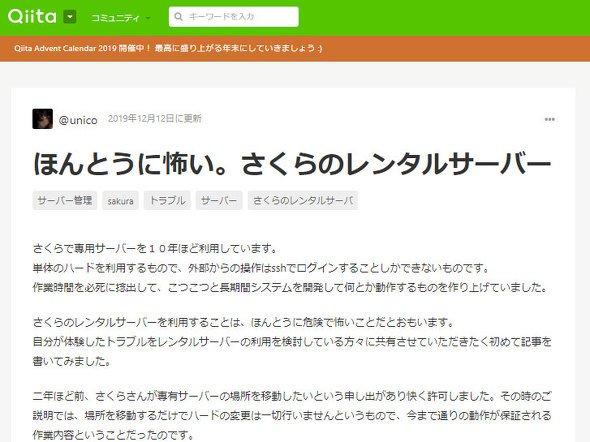Screen dimensions: 590x442
Task: Open the @unico profile link
Action: coord(78,120)
